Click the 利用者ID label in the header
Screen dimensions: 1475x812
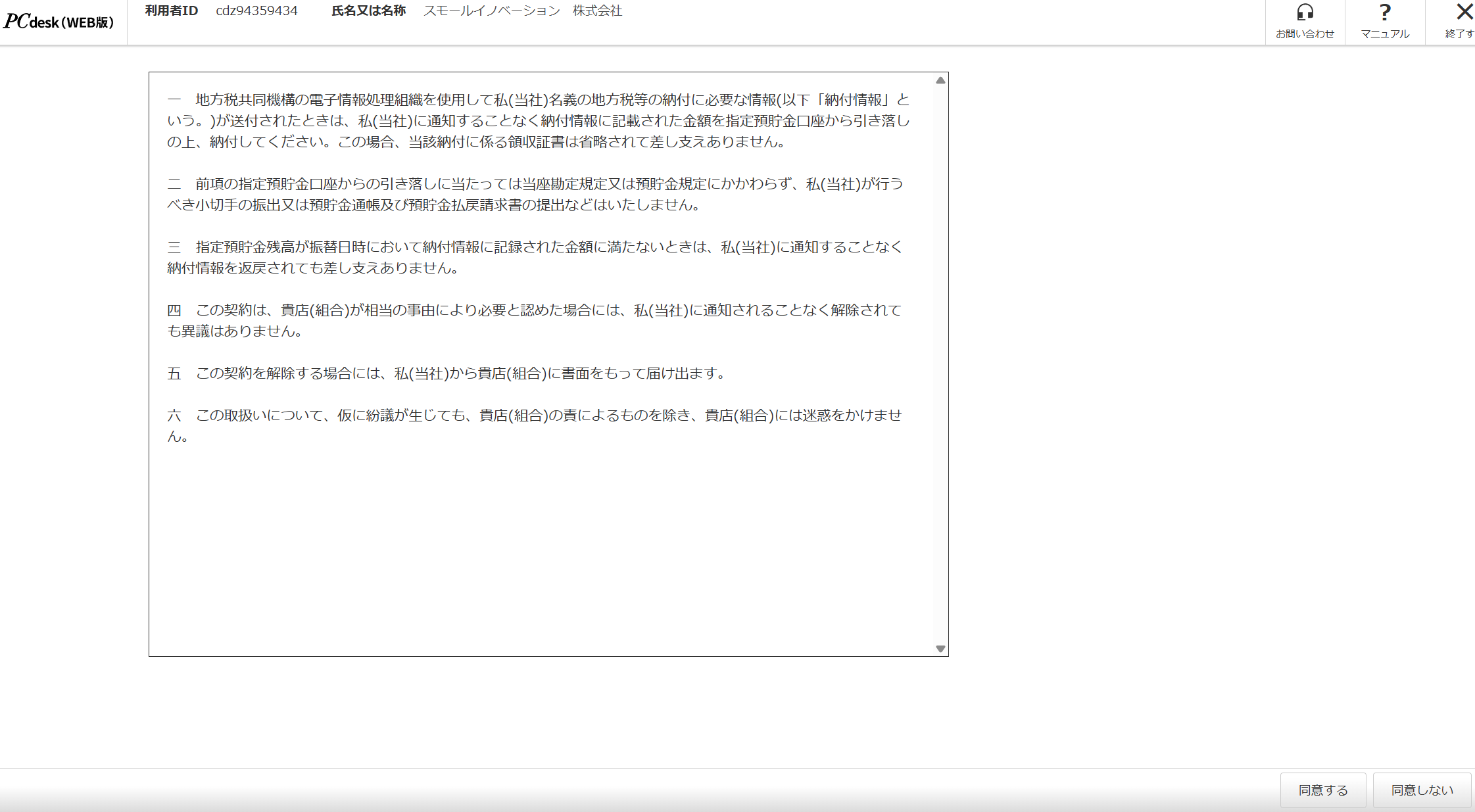pyautogui.click(x=171, y=11)
